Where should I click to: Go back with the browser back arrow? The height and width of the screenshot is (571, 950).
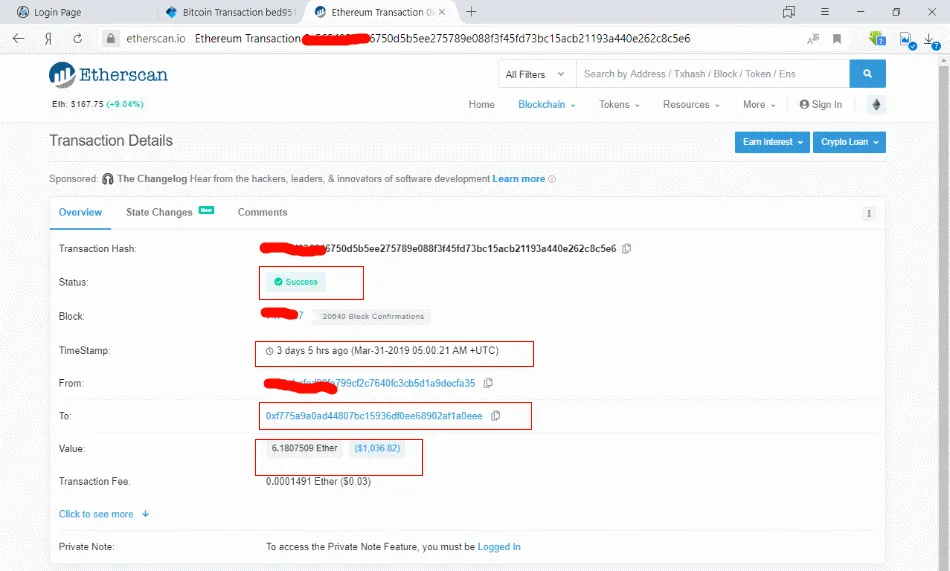click(x=19, y=38)
